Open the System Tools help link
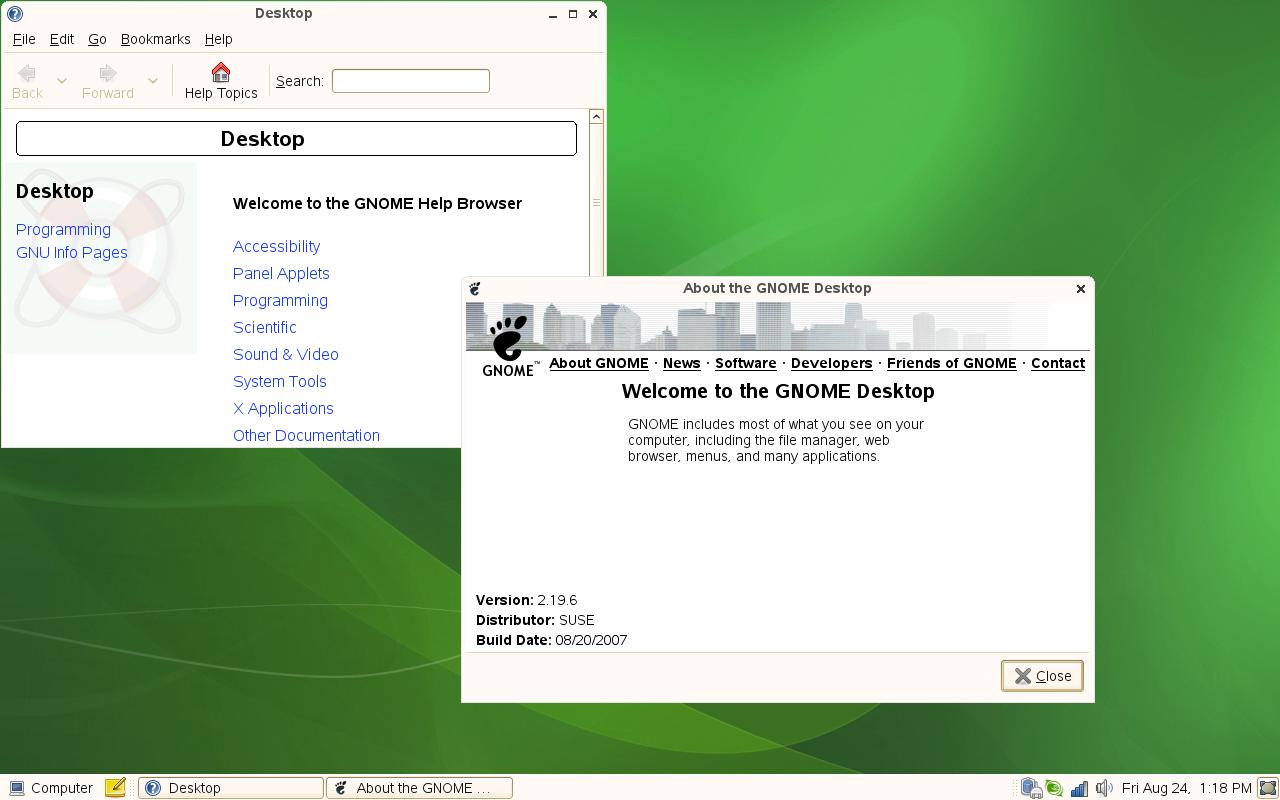This screenshot has height=800, width=1280. click(x=279, y=381)
